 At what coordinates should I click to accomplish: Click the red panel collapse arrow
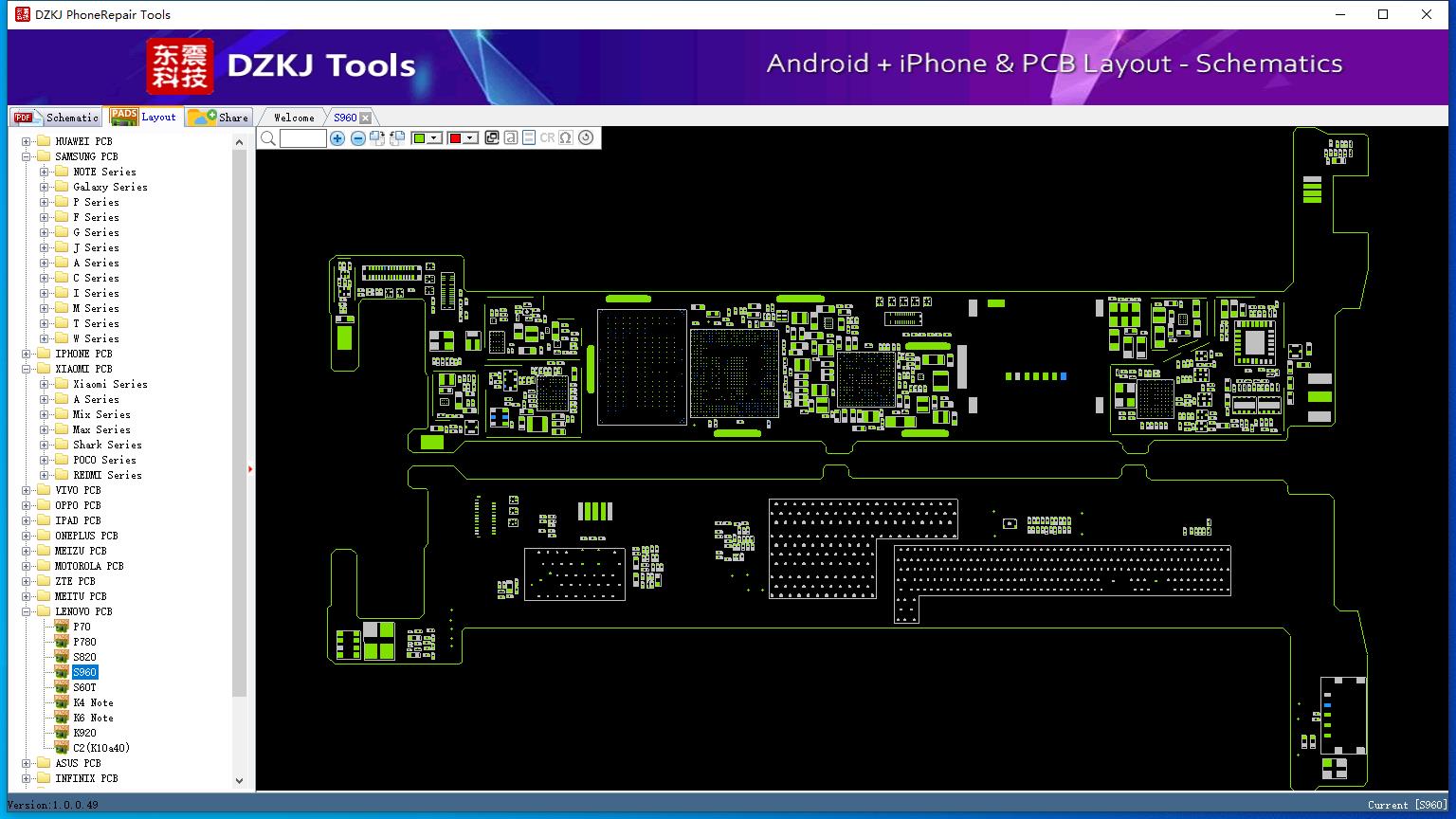[250, 468]
